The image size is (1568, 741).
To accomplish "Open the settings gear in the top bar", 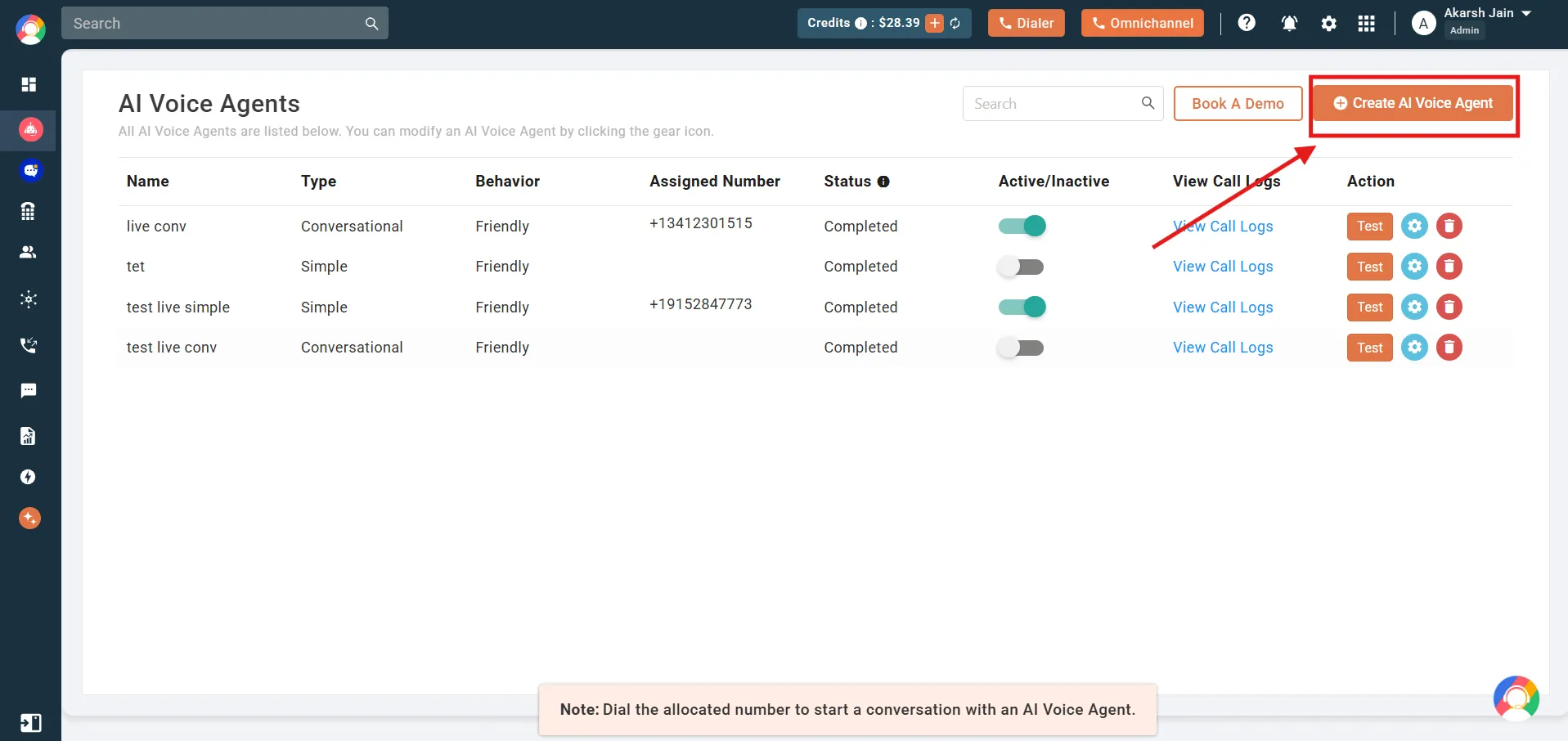I will coord(1328,23).
